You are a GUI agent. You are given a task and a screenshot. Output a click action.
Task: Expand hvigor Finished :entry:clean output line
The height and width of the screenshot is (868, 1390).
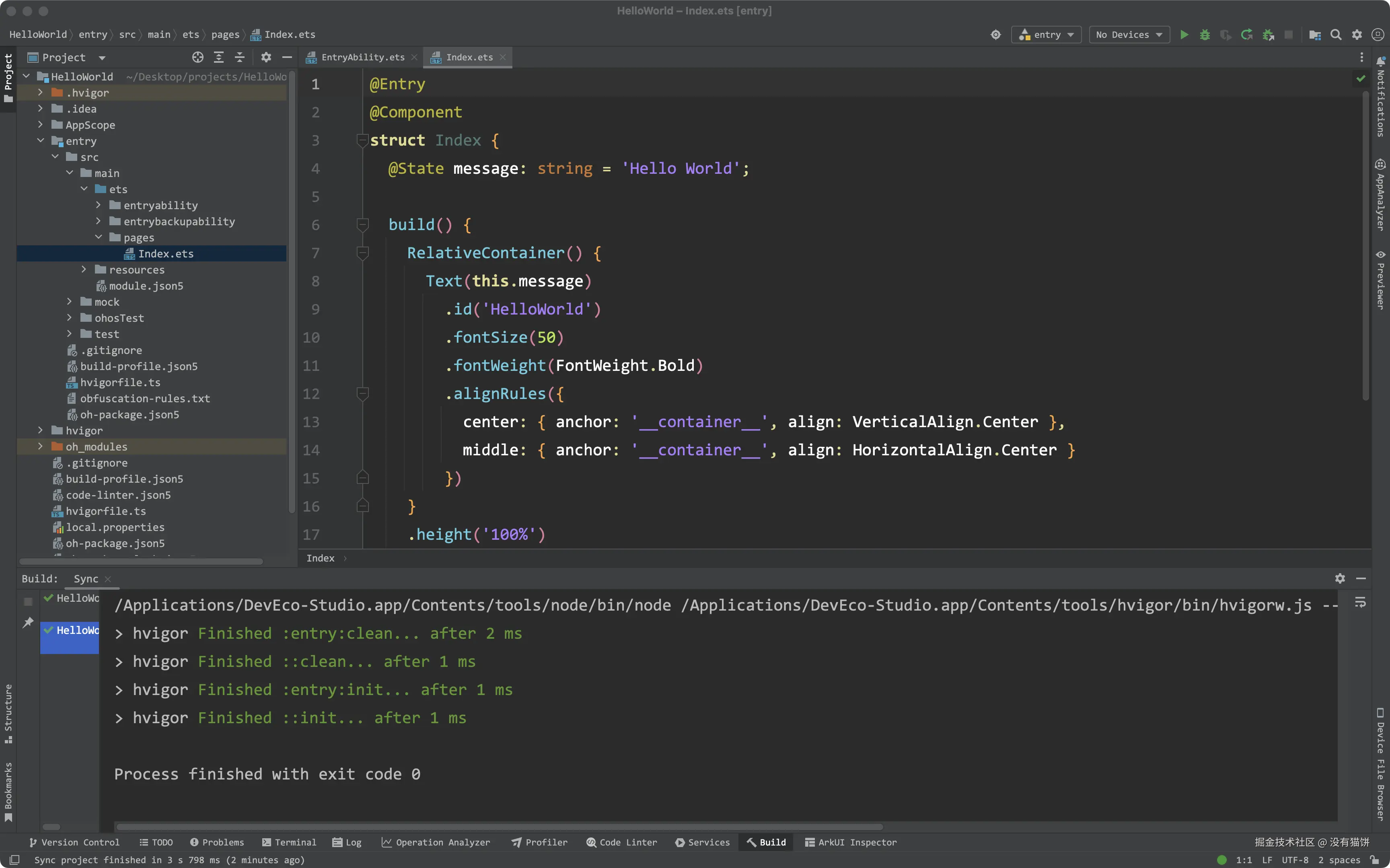119,634
